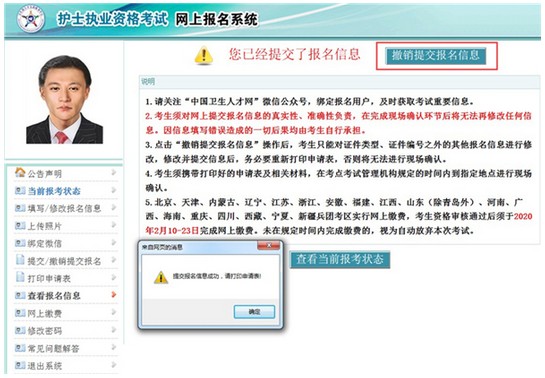Click 撤销提交报名信息 button
This screenshot has width=545, height=378.
pyautogui.click(x=436, y=56)
